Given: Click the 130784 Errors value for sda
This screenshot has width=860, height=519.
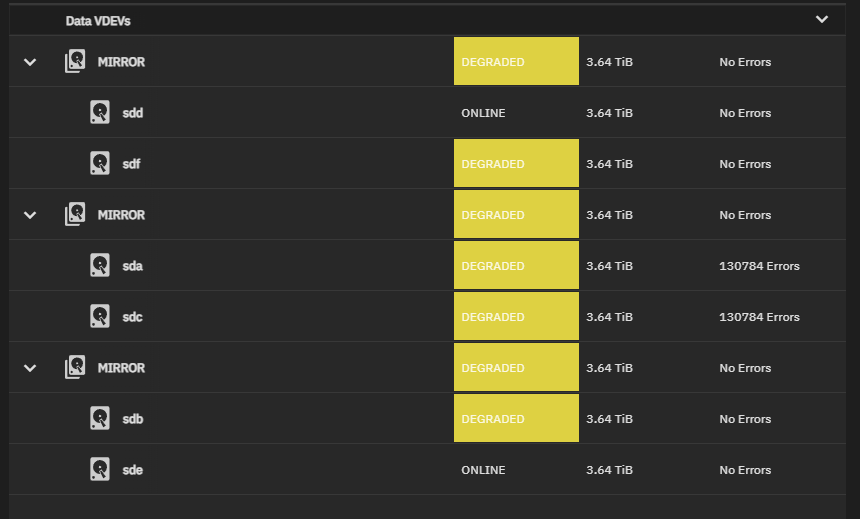Looking at the screenshot, I should (x=760, y=266).
